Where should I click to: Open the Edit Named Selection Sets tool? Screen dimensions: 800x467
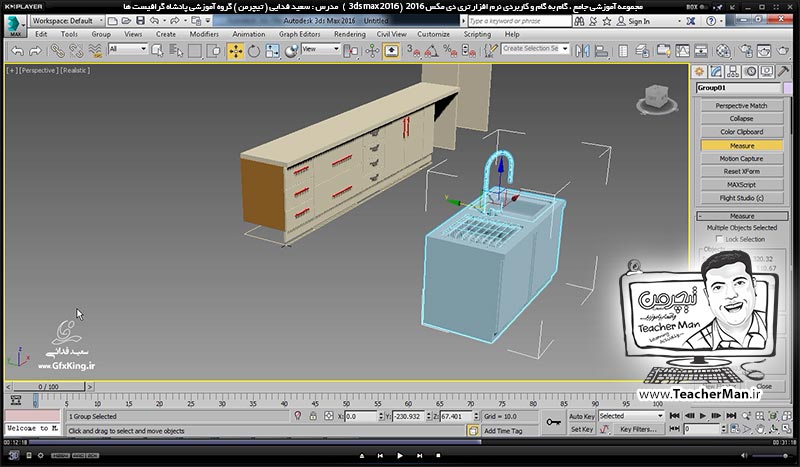click(490, 51)
